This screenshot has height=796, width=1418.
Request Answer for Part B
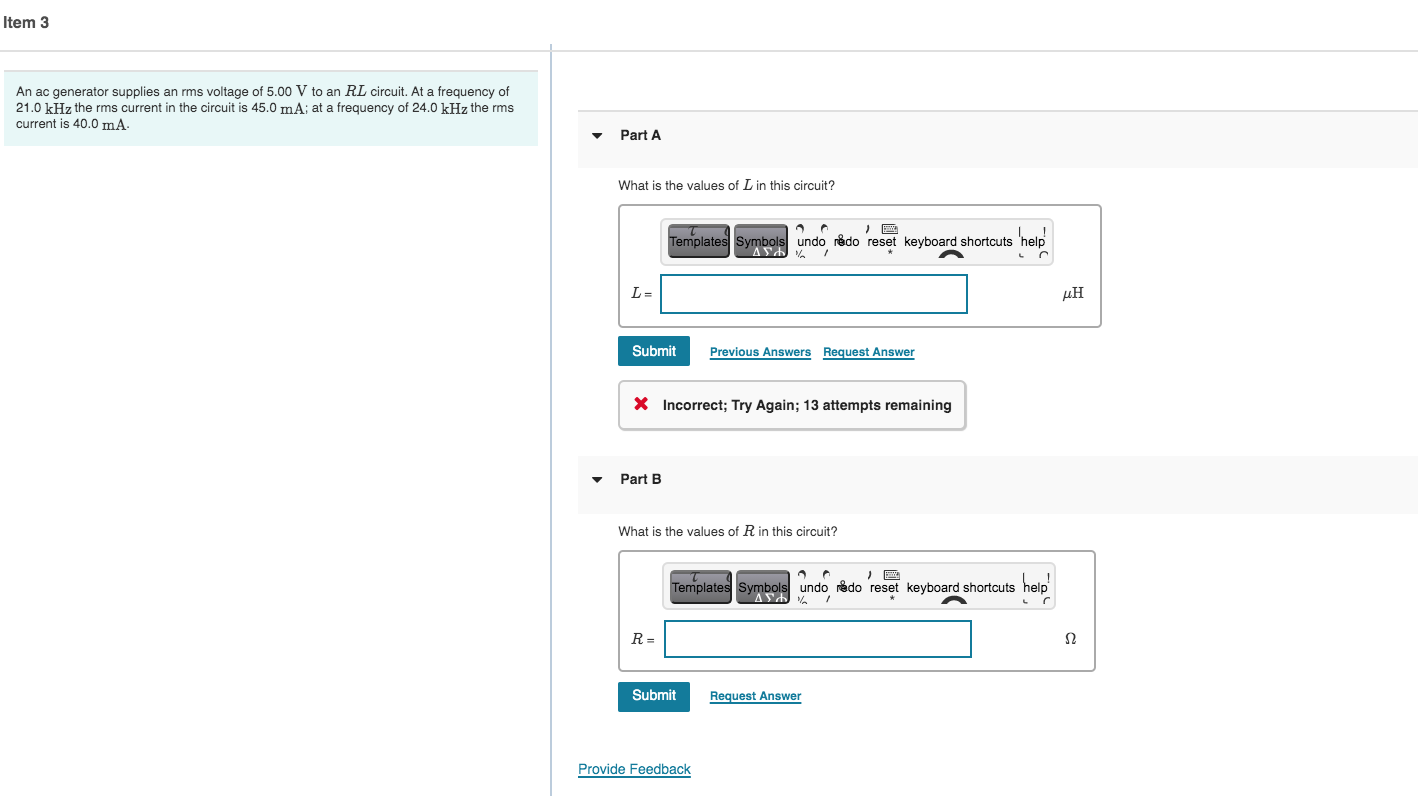coord(756,696)
